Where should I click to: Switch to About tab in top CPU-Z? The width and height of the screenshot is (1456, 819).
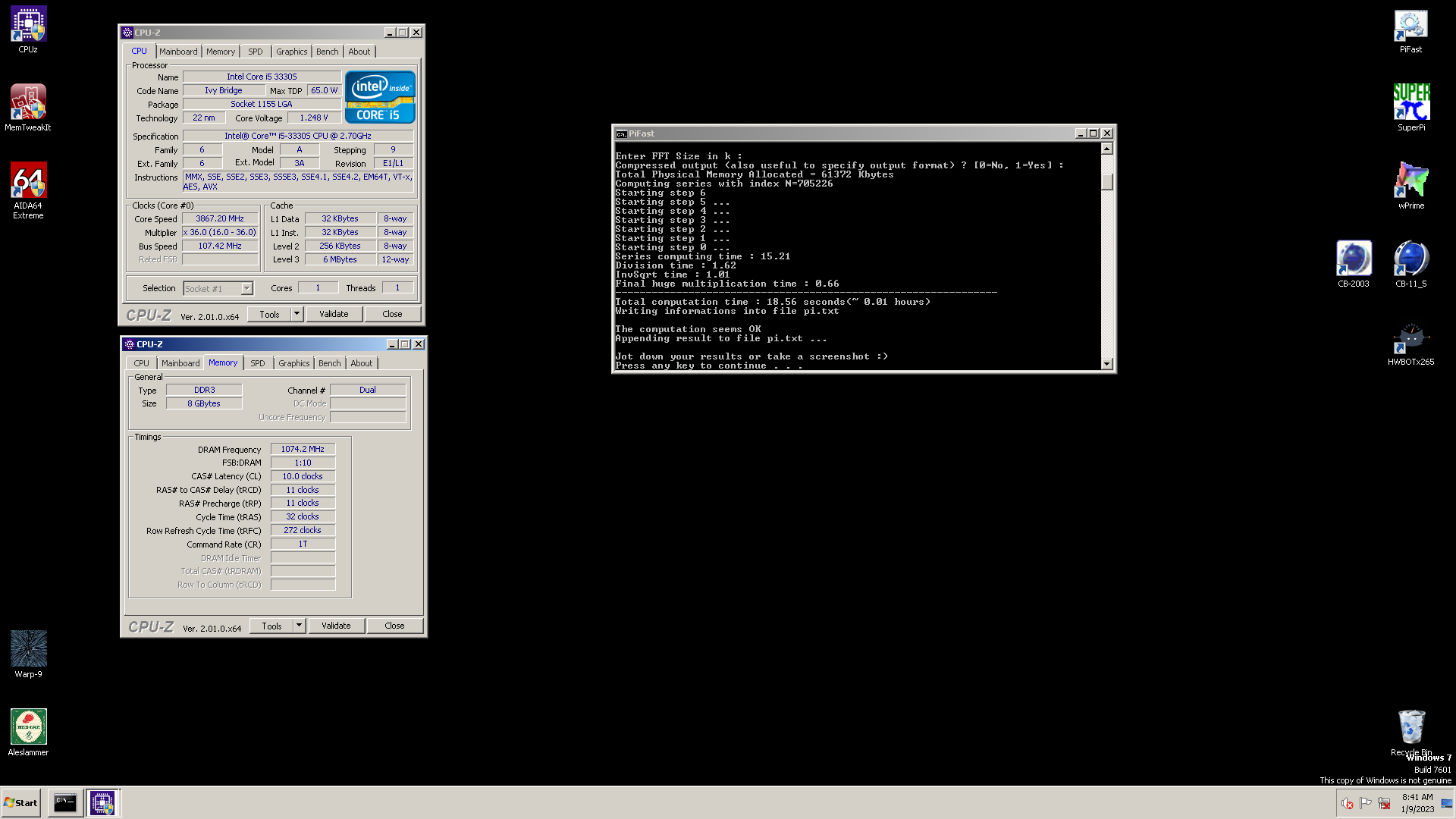click(x=359, y=52)
